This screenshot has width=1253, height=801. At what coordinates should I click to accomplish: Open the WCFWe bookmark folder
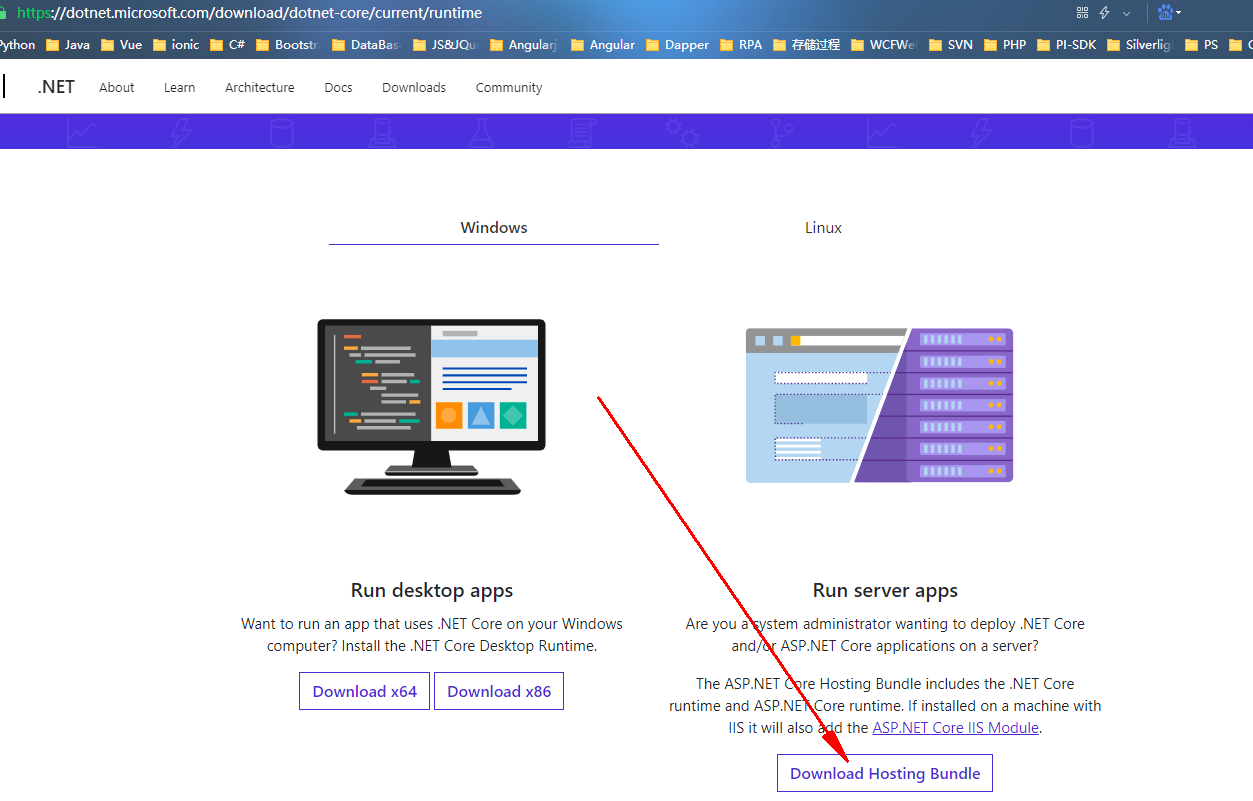[883, 45]
